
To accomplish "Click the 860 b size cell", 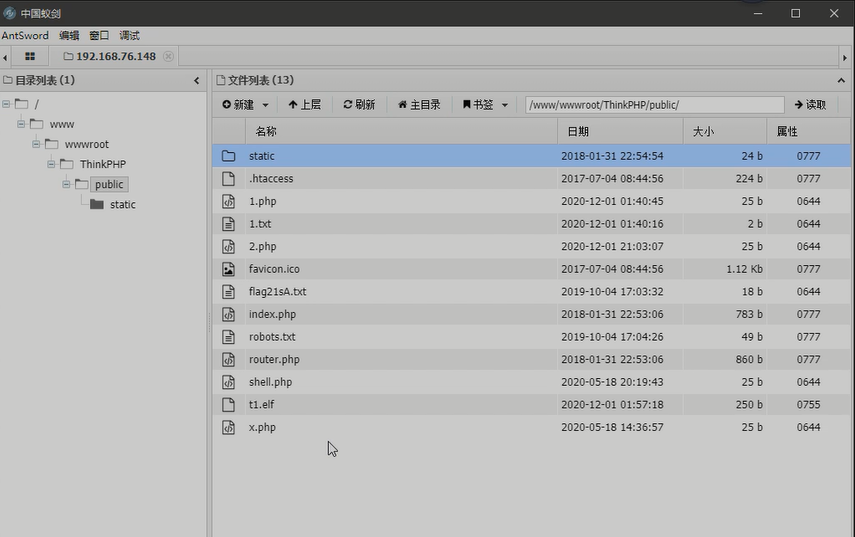I will click(748, 359).
